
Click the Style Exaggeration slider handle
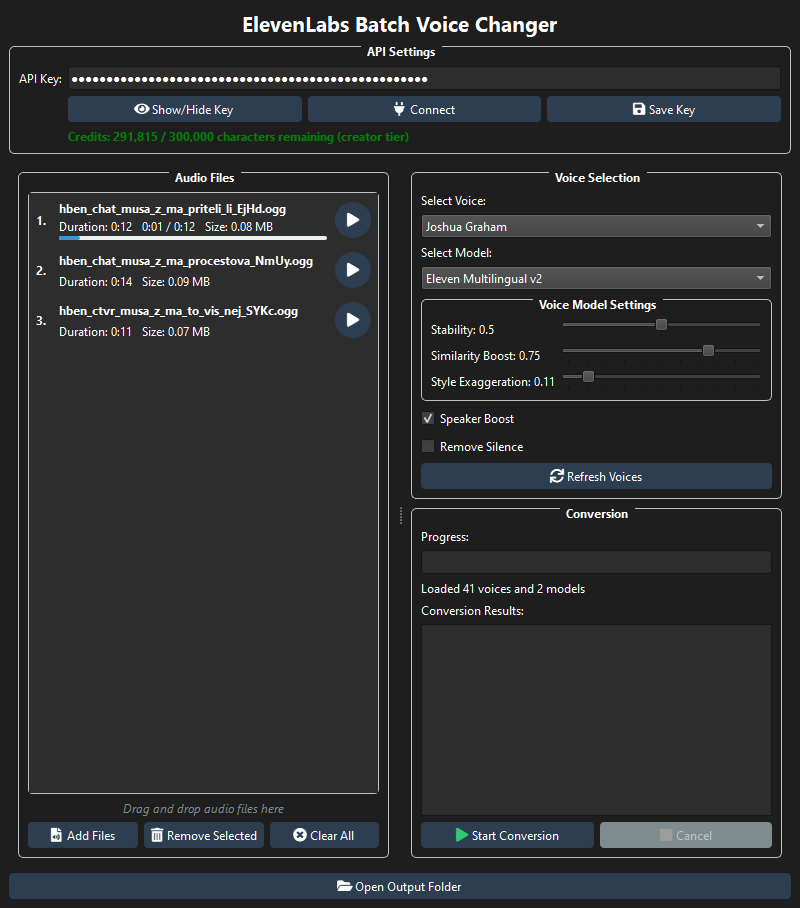click(x=588, y=377)
